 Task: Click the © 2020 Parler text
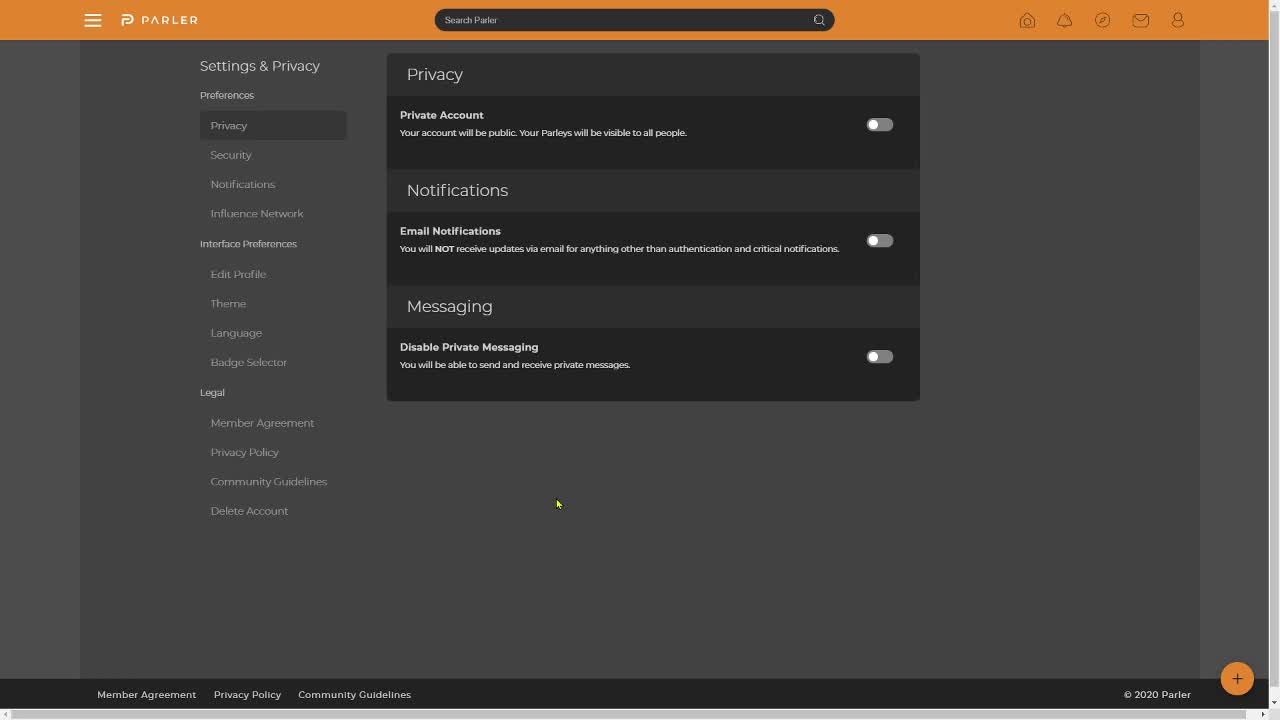(x=1157, y=694)
